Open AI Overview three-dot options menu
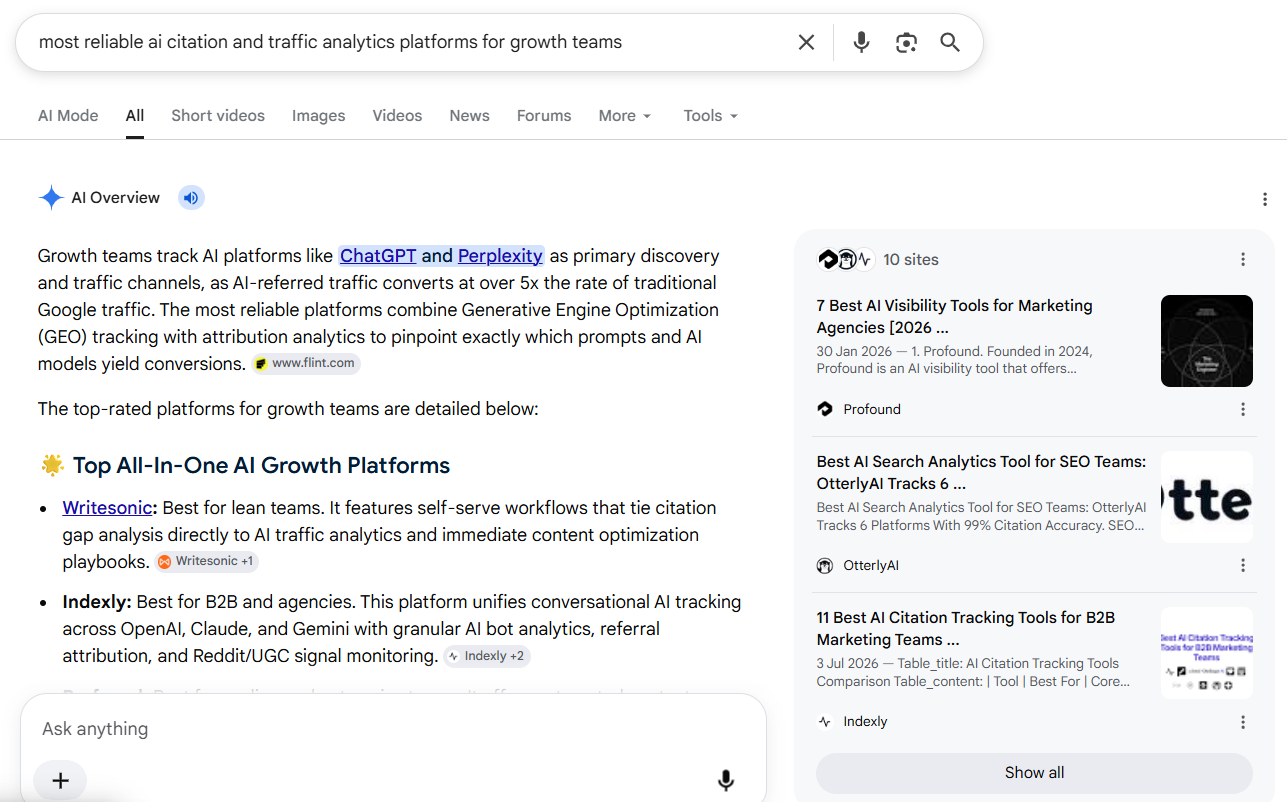This screenshot has height=802, width=1287. click(x=1265, y=200)
